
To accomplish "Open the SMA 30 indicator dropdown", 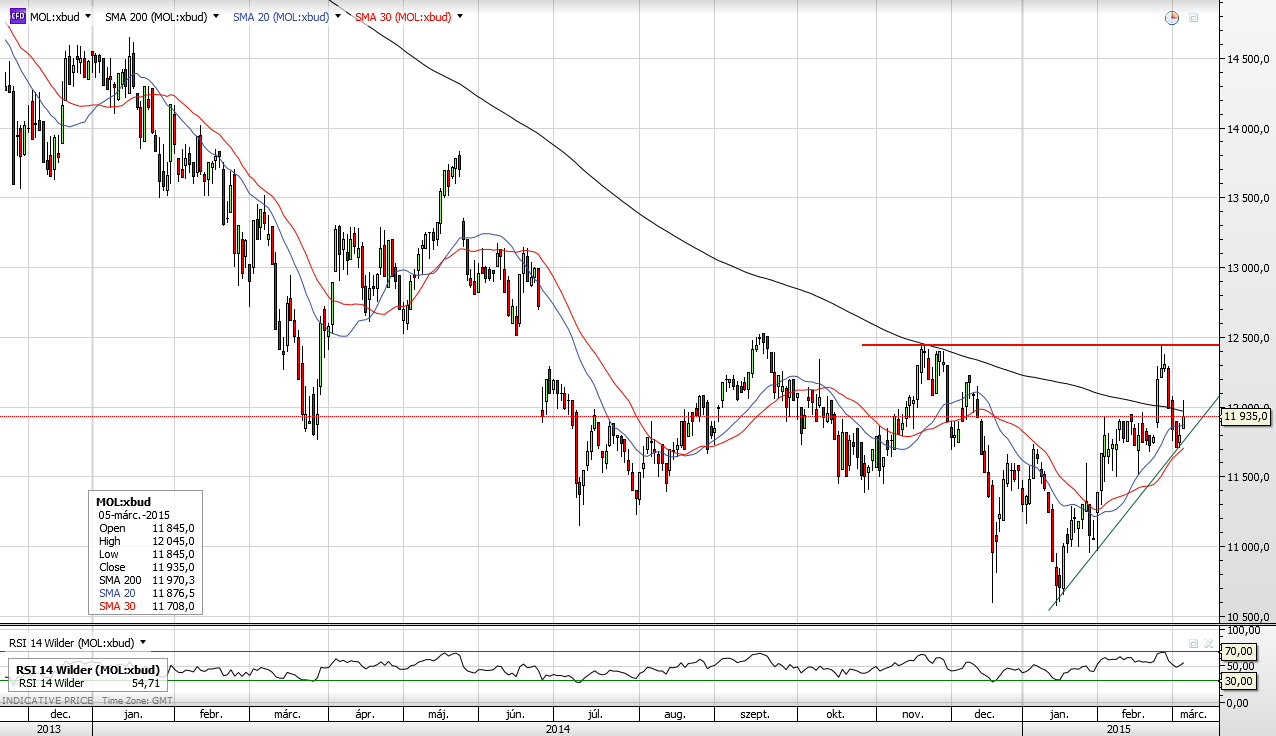I will [460, 17].
